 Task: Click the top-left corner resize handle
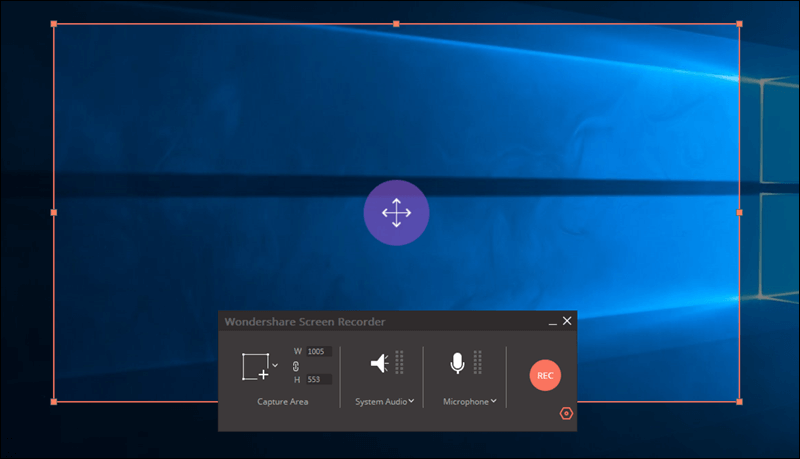coord(54,24)
